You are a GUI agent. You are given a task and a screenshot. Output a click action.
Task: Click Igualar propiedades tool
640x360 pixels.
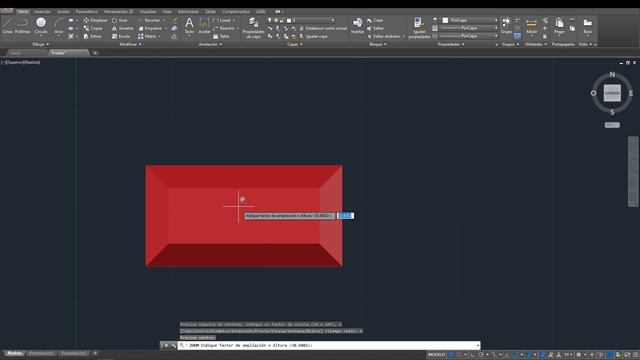[x=419, y=28]
